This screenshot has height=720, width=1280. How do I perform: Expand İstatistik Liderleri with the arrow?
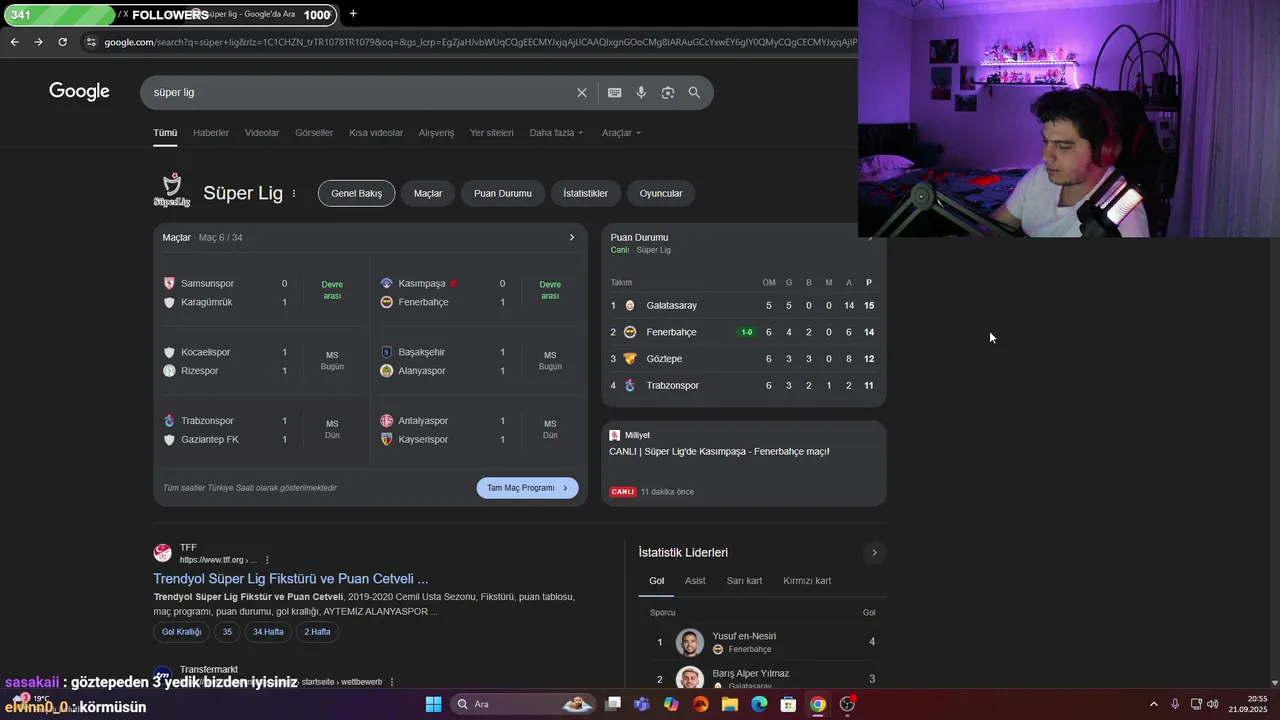point(874,553)
